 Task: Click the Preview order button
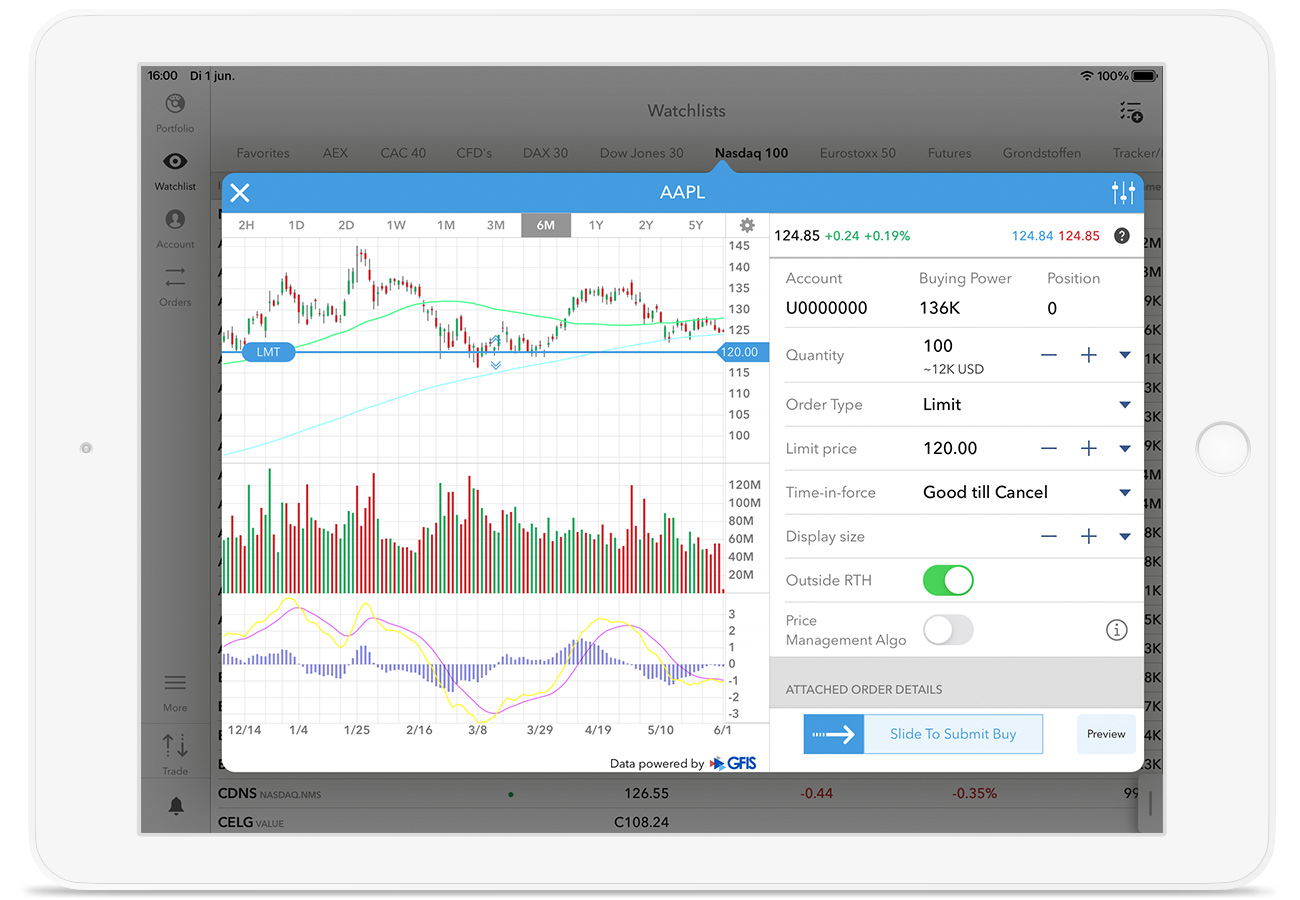point(1106,734)
